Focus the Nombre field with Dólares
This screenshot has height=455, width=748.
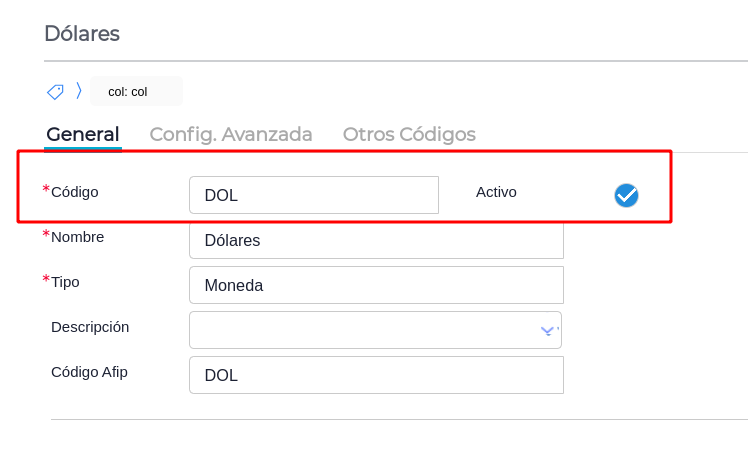[x=375, y=240]
